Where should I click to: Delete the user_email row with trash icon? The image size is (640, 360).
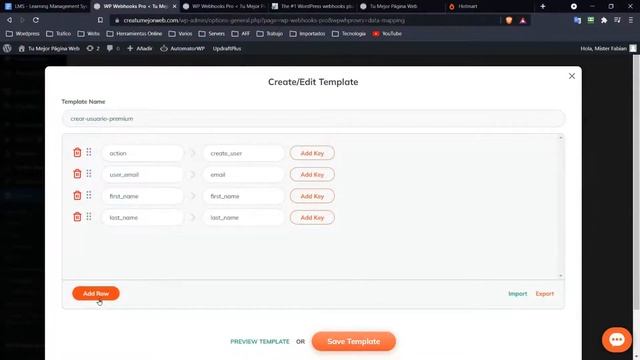point(77,174)
